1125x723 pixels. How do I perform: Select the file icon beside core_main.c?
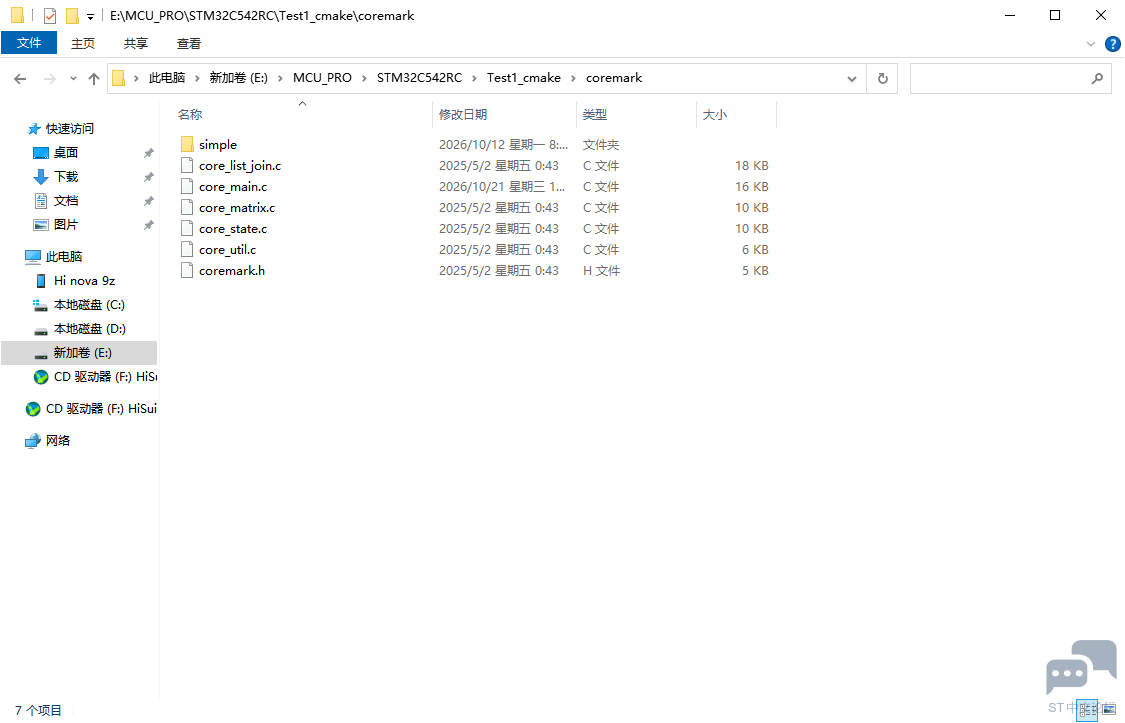click(x=187, y=186)
